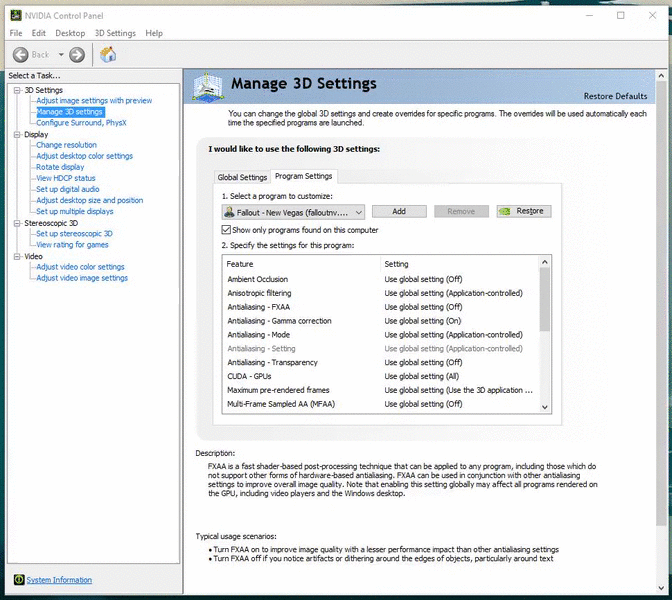Open View rating for games
This screenshot has width=672, height=600.
click(x=72, y=245)
